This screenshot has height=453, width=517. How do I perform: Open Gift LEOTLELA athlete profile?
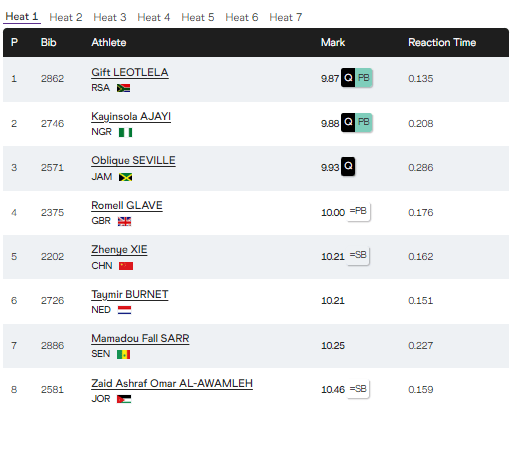click(x=130, y=72)
